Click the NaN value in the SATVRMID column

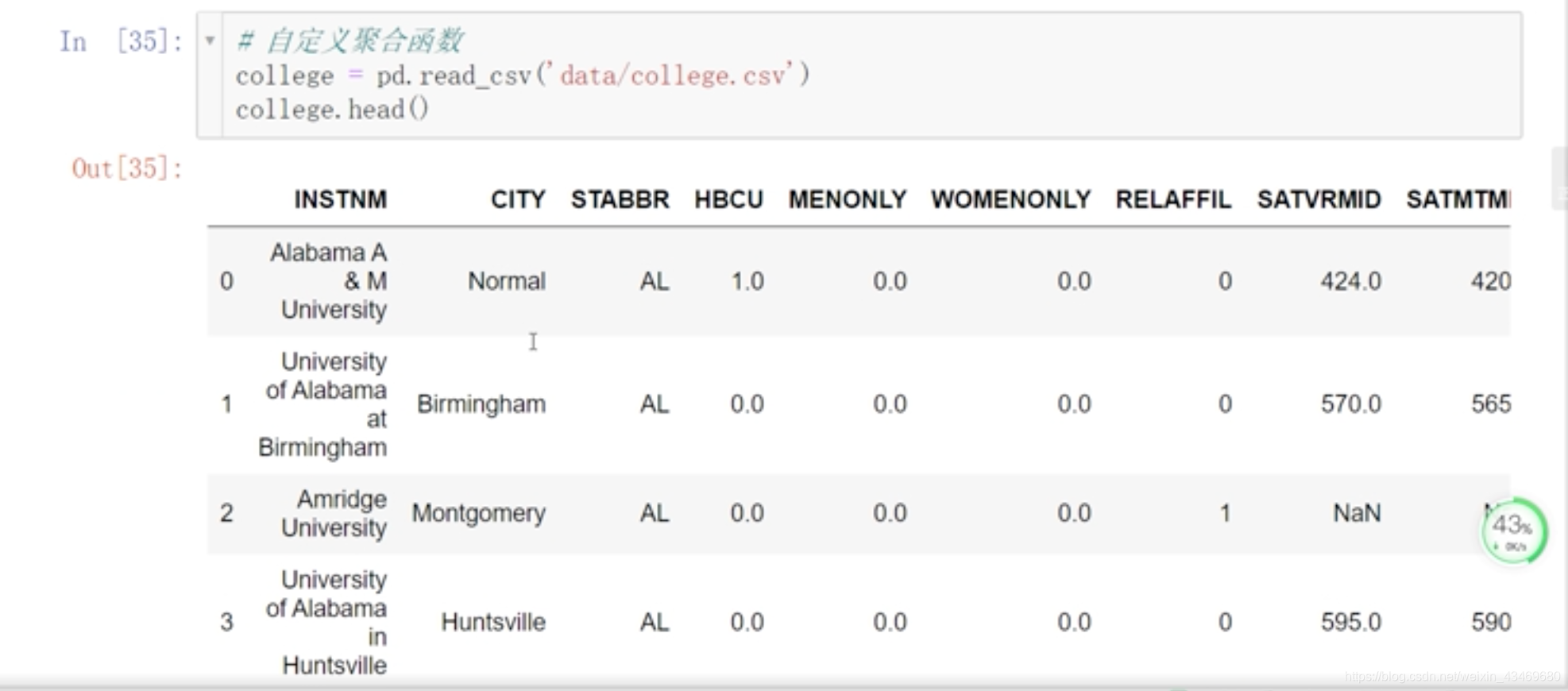[x=1357, y=513]
